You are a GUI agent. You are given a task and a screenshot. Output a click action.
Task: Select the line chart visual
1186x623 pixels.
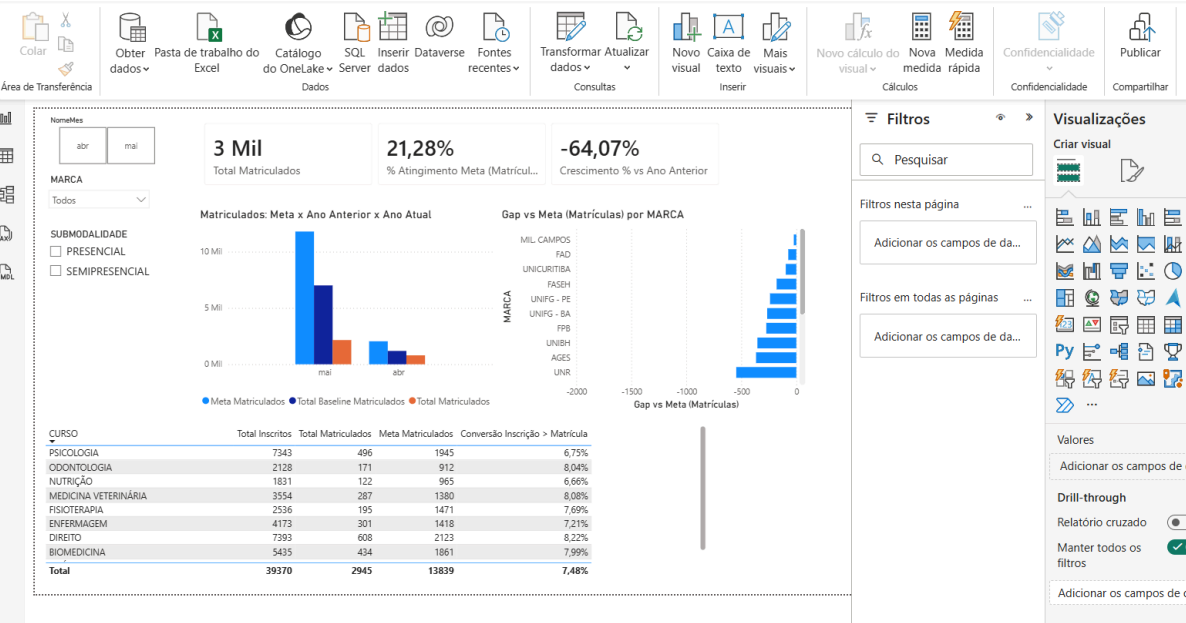click(1064, 244)
